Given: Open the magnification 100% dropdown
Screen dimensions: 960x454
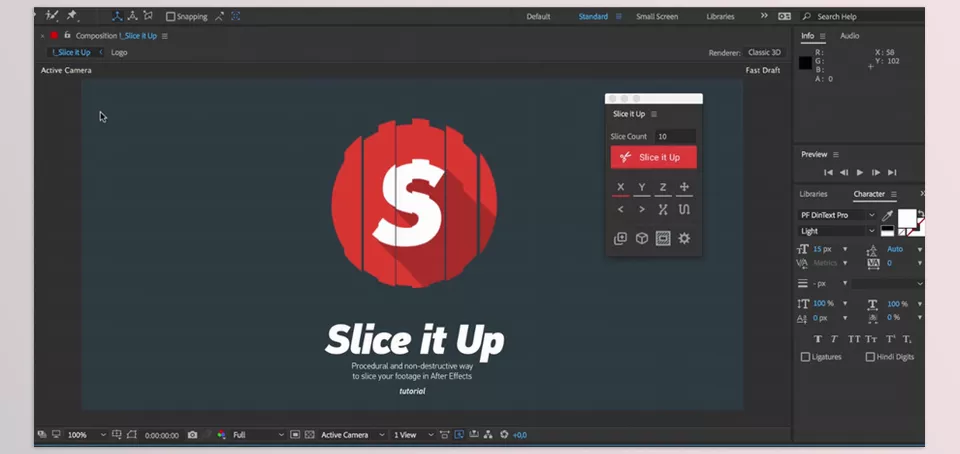Looking at the screenshot, I should coord(86,435).
